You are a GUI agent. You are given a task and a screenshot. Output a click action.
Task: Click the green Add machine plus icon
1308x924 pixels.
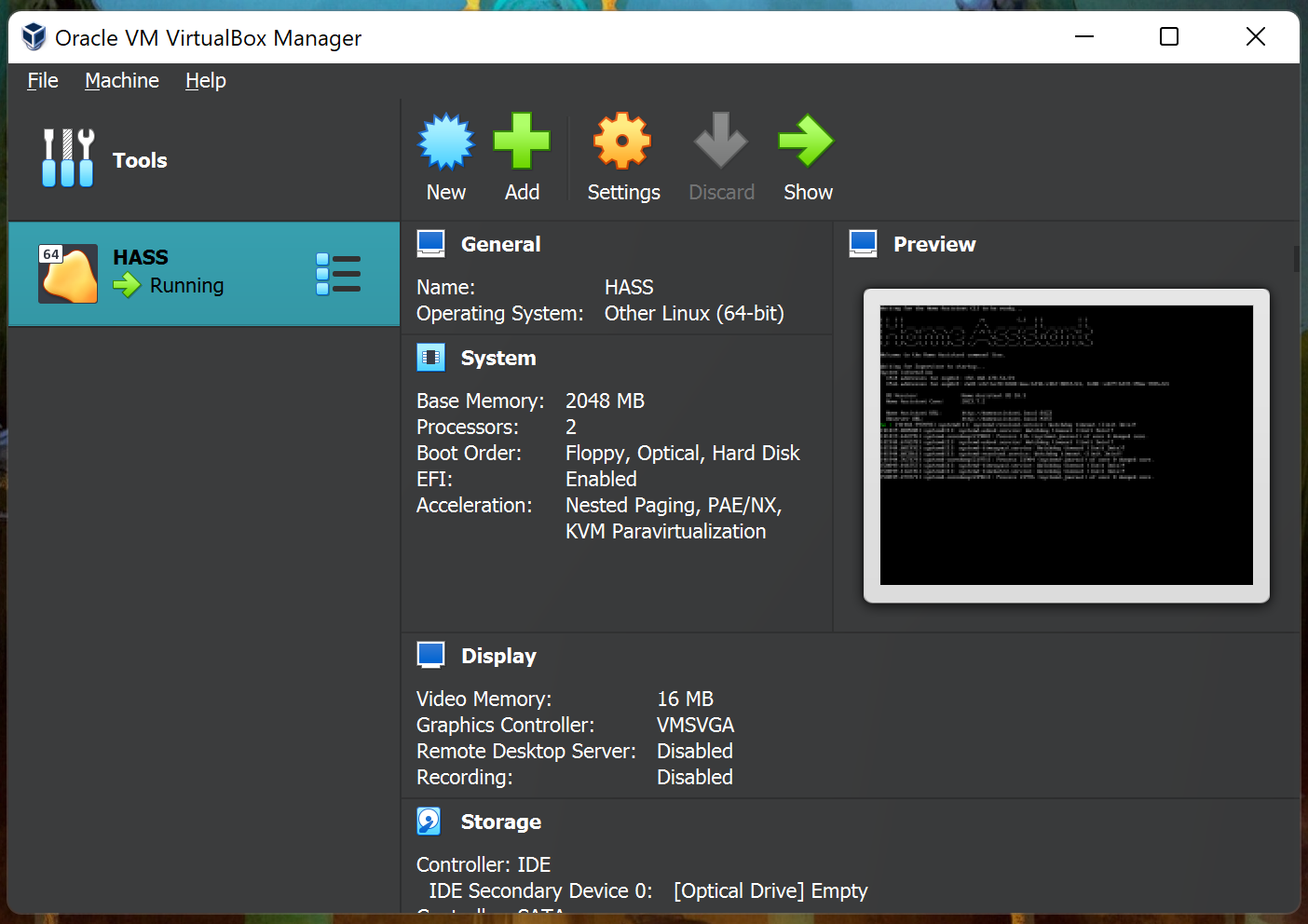(x=522, y=142)
